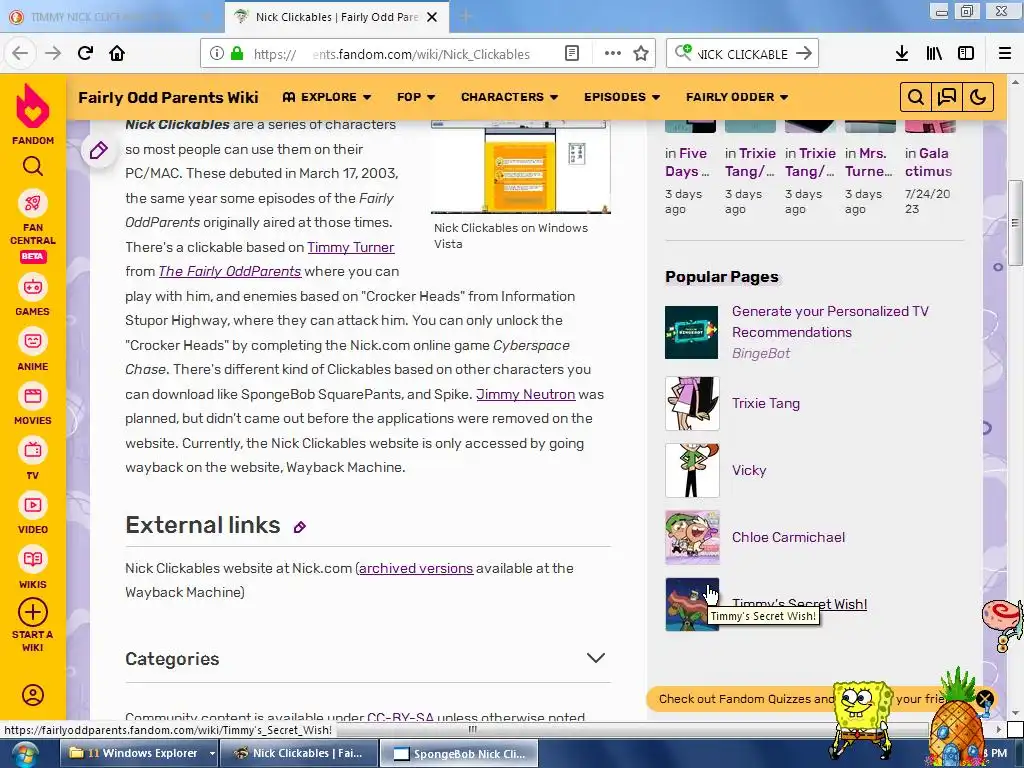Open the Chloe Carmichael thumbnail image
The width and height of the screenshot is (1024, 768).
pos(692,537)
